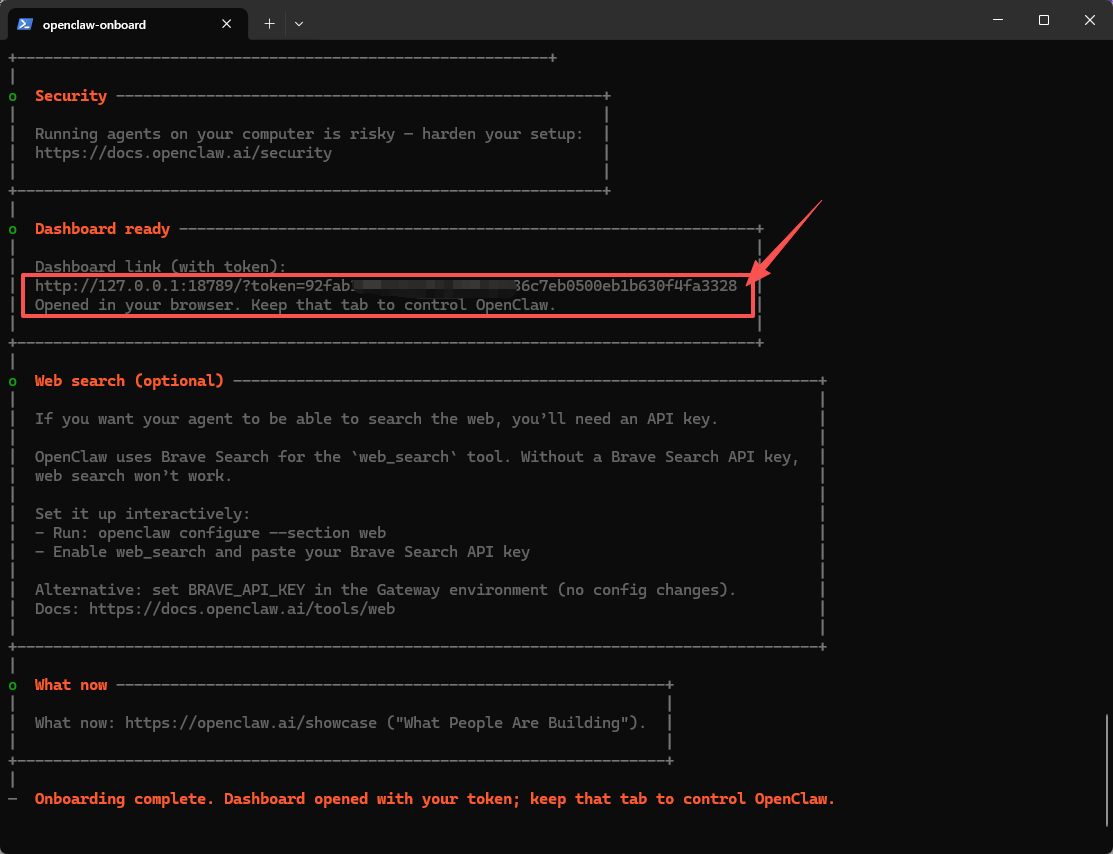1113x854 pixels.
Task: Click 'Opened in your browser' text line
Action: (295, 305)
